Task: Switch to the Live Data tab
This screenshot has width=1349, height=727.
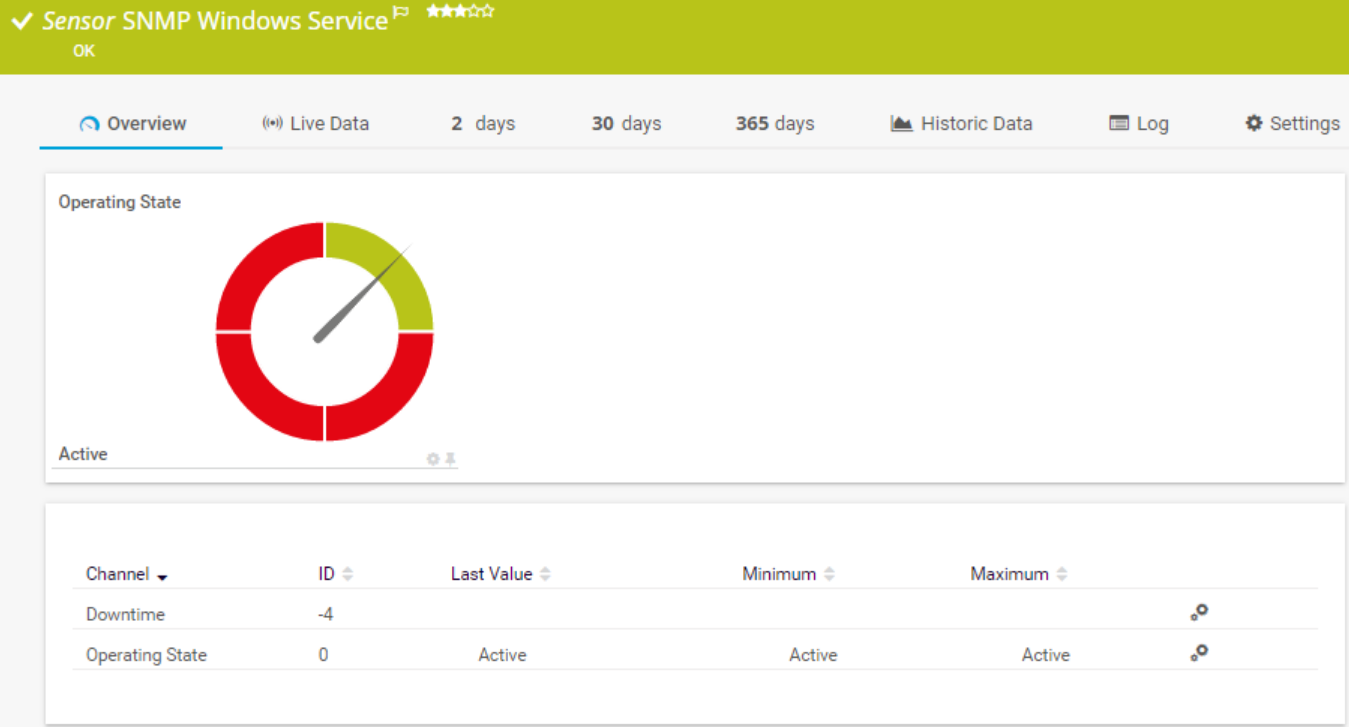Action: (x=315, y=124)
